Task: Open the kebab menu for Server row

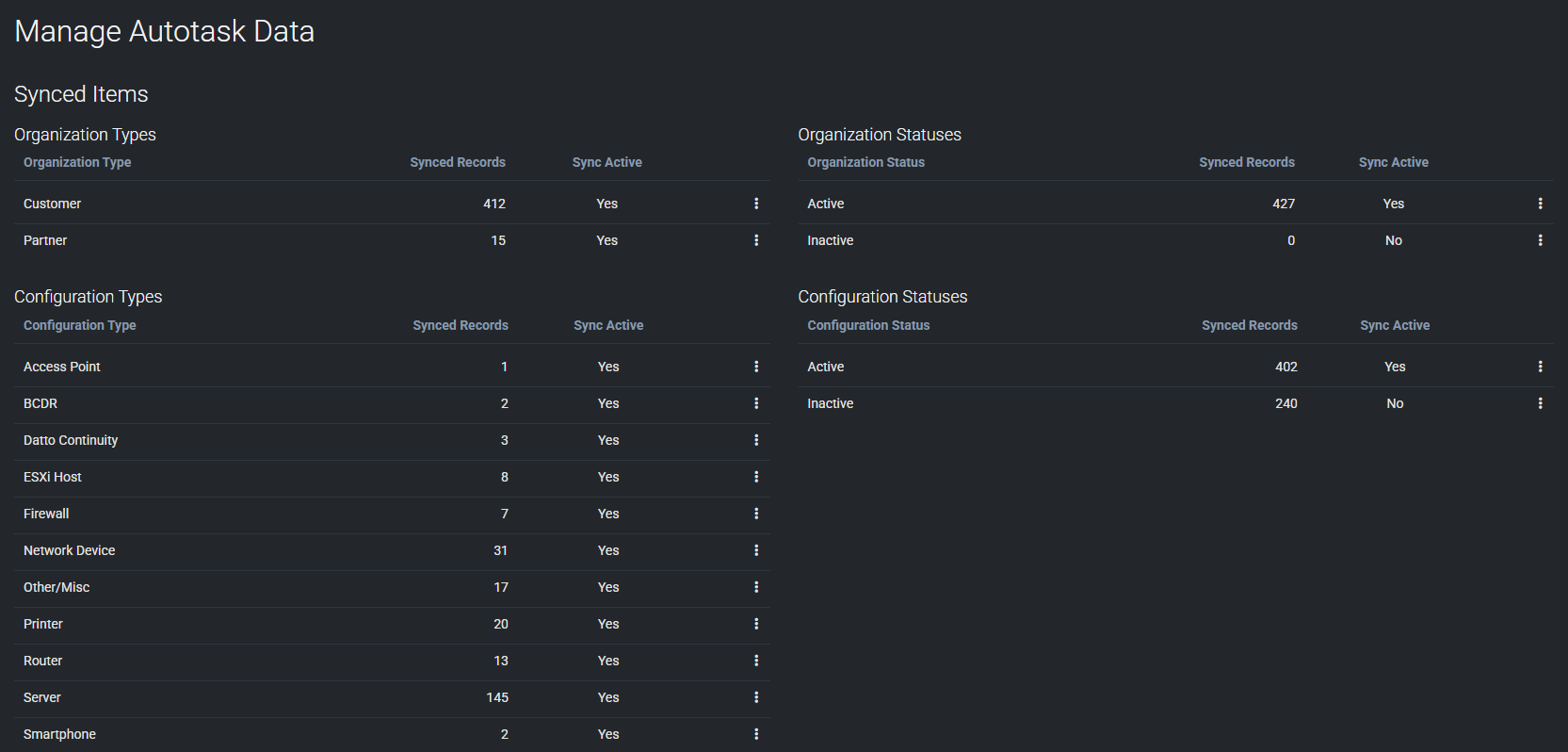Action: point(756,697)
